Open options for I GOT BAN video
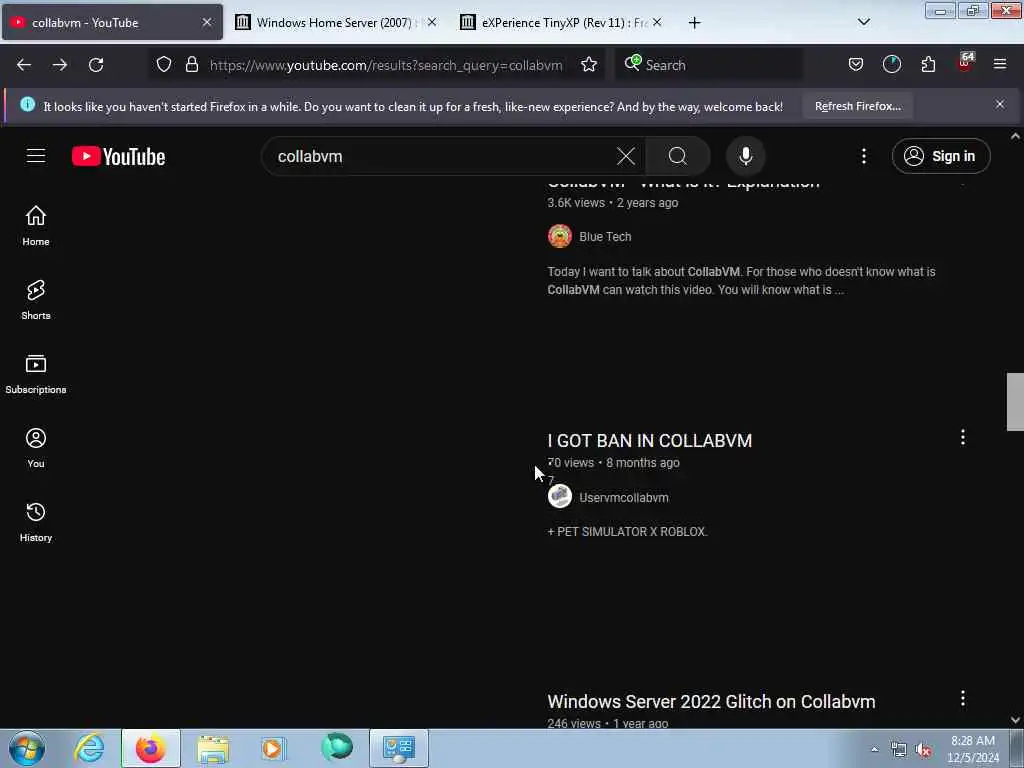The image size is (1024, 768). 963,438
